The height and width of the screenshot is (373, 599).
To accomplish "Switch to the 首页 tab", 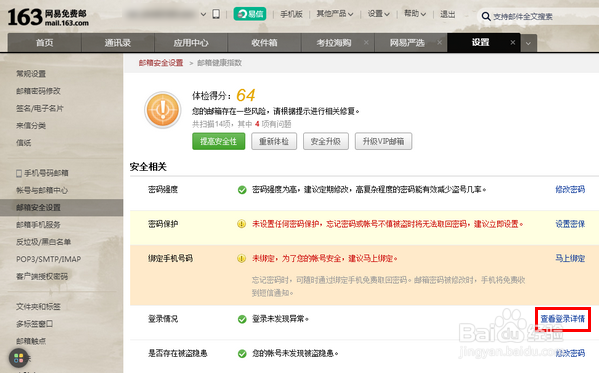I will (44, 43).
